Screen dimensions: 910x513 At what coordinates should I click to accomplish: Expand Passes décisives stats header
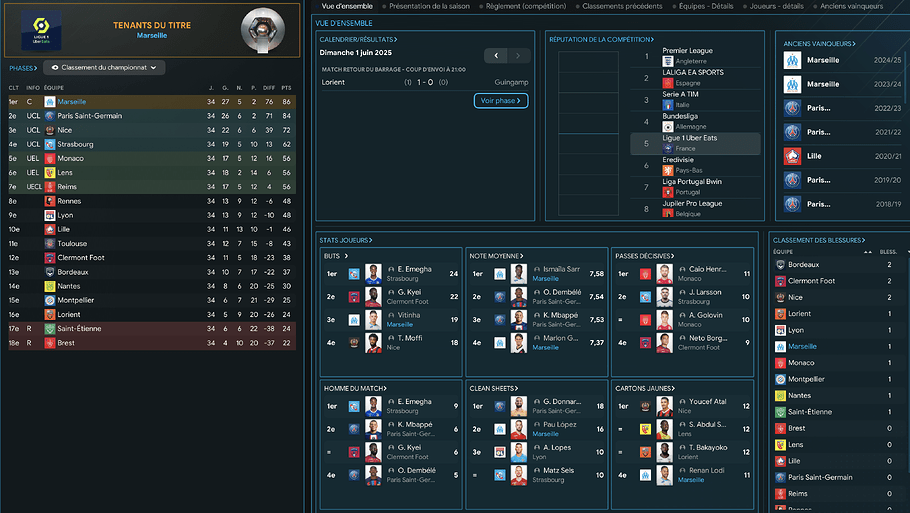644,256
